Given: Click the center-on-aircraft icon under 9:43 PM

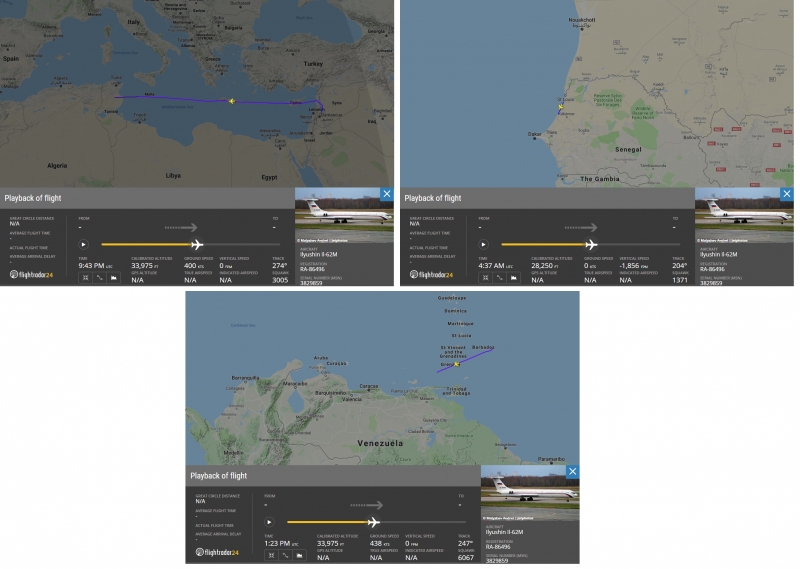Looking at the screenshot, I should click(x=85, y=277).
